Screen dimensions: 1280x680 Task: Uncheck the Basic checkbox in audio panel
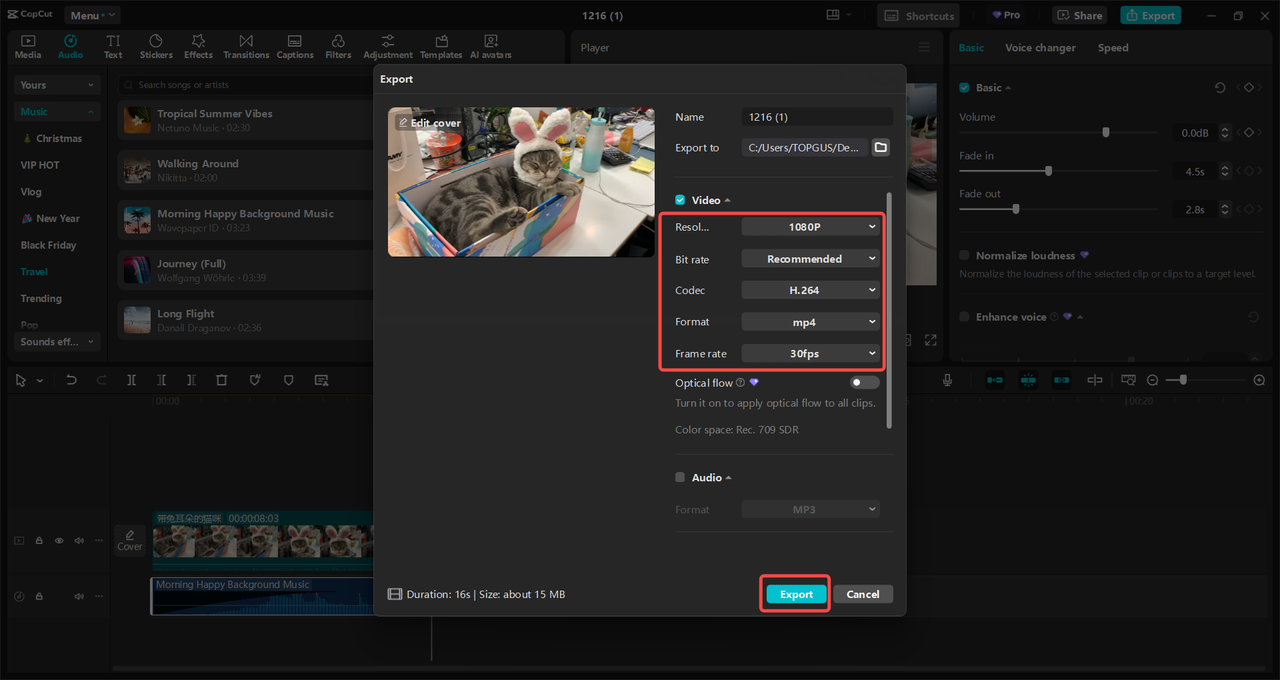[965, 88]
